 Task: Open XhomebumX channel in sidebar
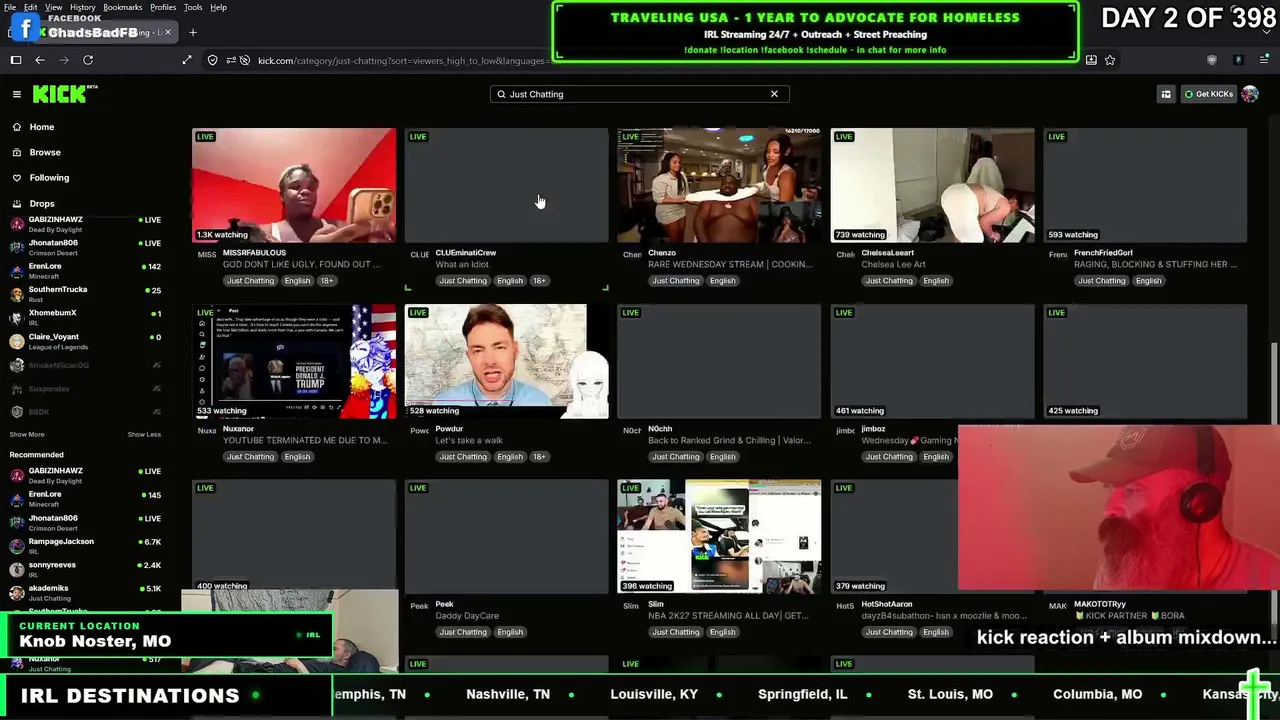[85, 317]
